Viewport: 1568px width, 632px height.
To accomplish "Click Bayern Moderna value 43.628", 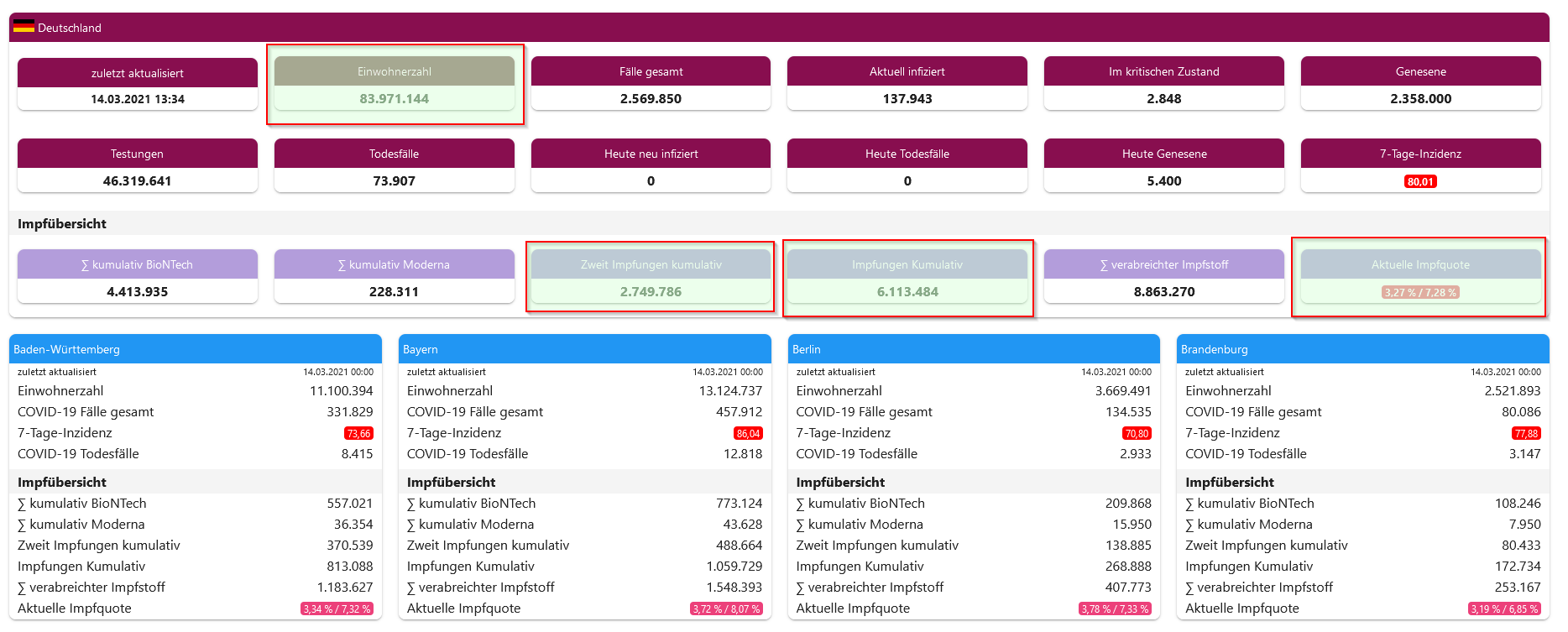I will [743, 525].
